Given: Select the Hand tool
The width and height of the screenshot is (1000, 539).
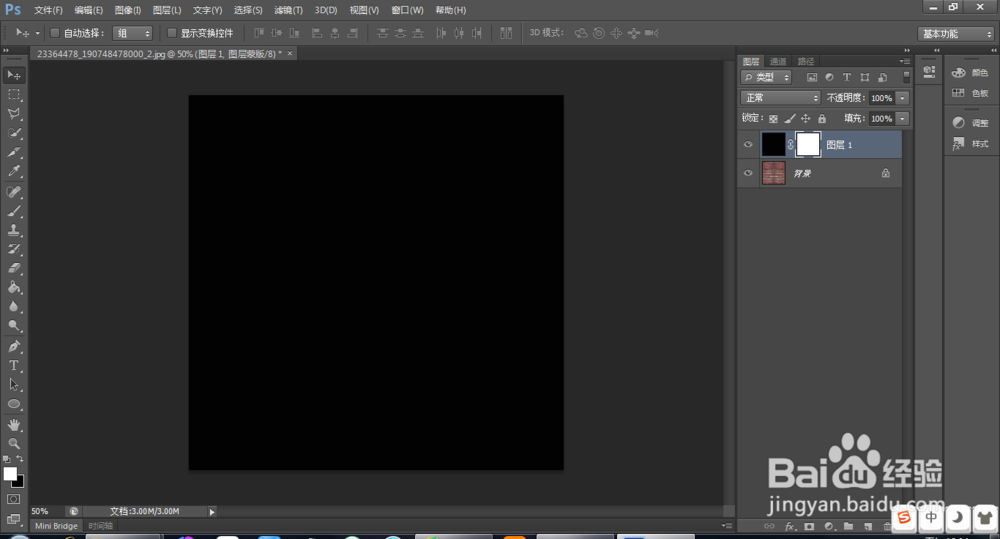Looking at the screenshot, I should (x=13, y=425).
